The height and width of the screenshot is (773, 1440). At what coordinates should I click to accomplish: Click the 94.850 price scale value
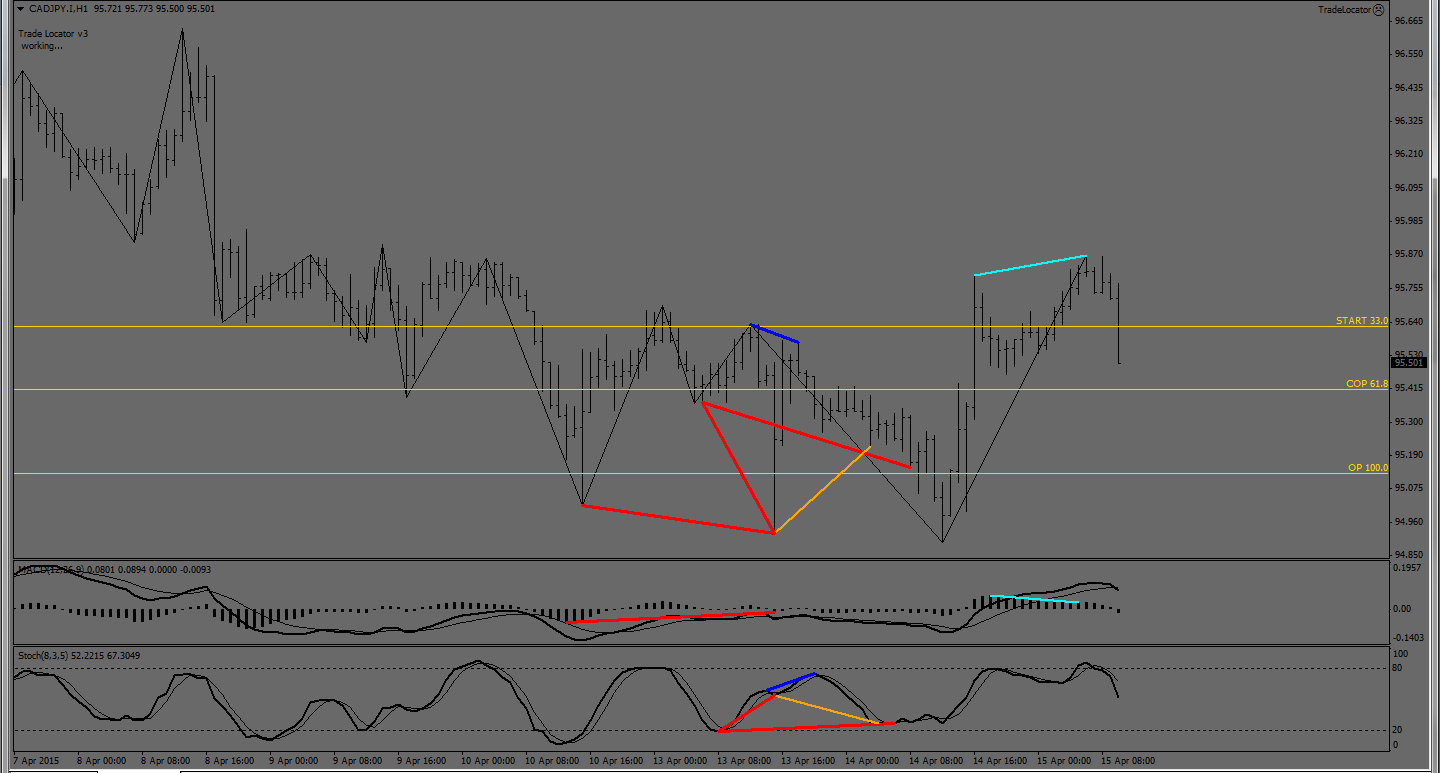[1408, 555]
